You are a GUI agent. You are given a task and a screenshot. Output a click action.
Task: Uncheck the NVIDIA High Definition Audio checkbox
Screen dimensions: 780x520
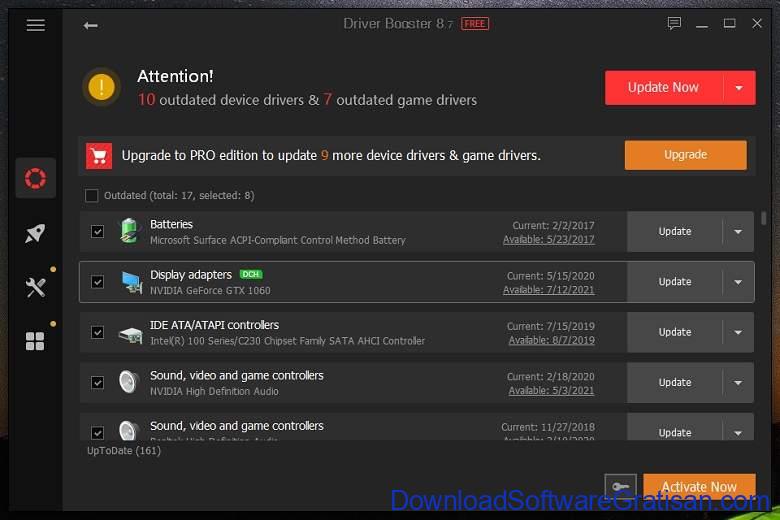(98, 383)
